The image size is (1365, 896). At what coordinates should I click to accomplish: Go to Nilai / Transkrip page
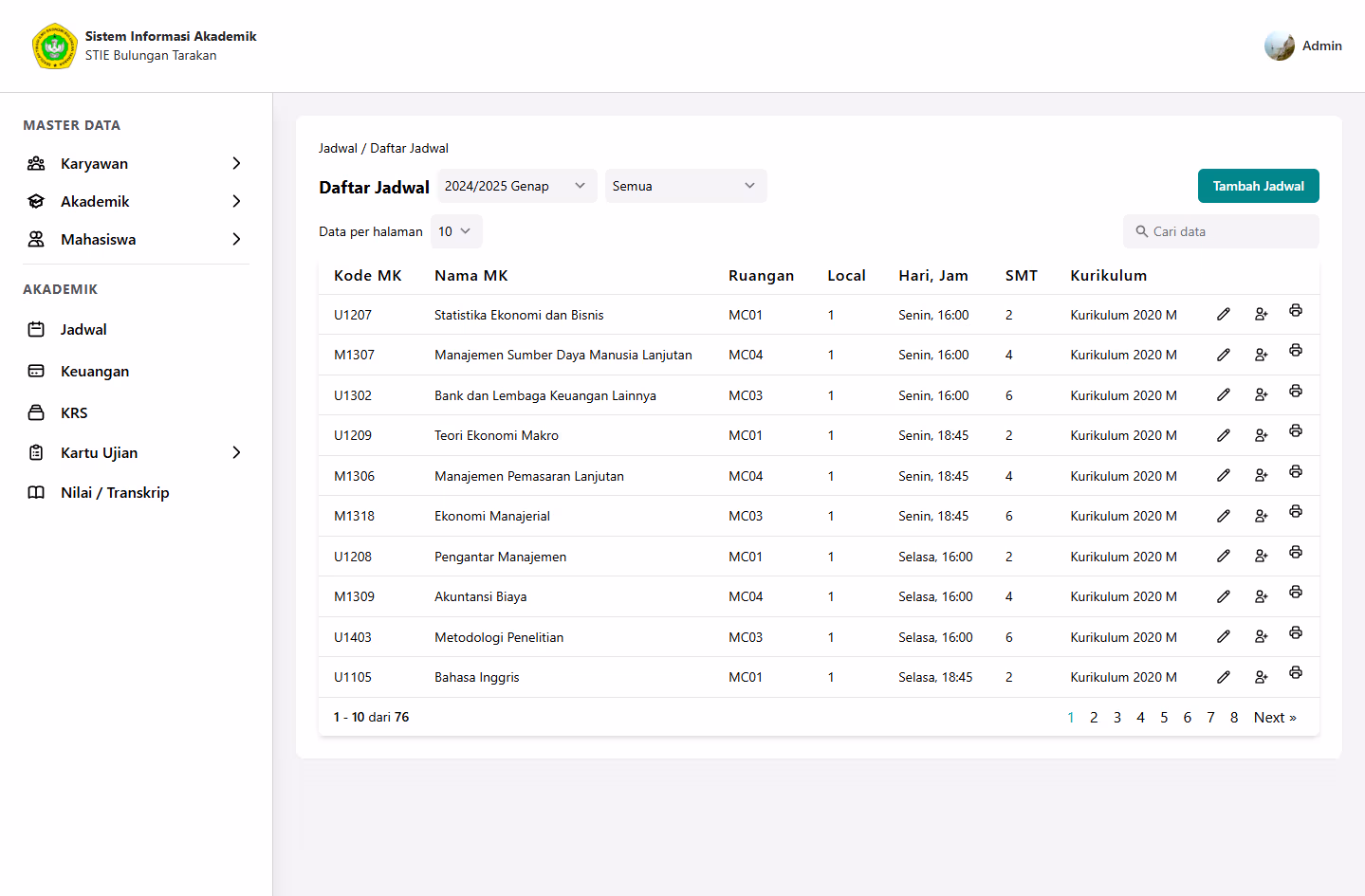point(115,492)
